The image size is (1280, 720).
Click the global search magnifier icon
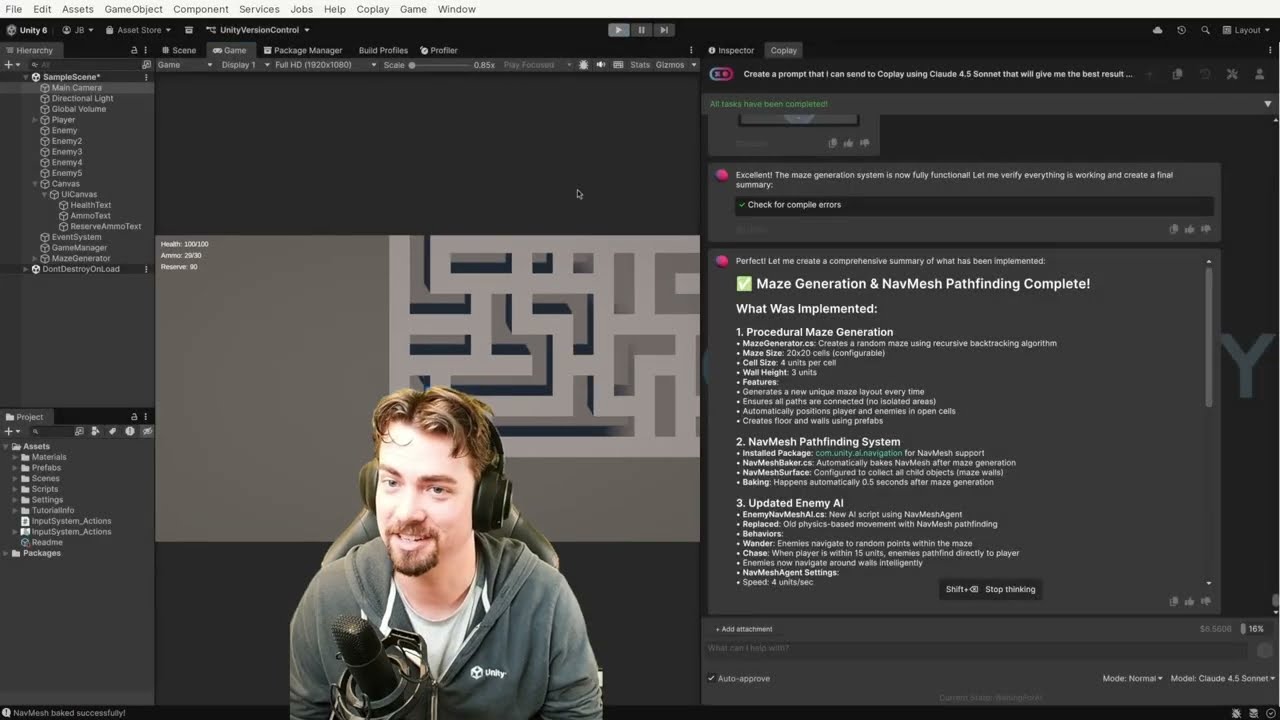(1205, 30)
